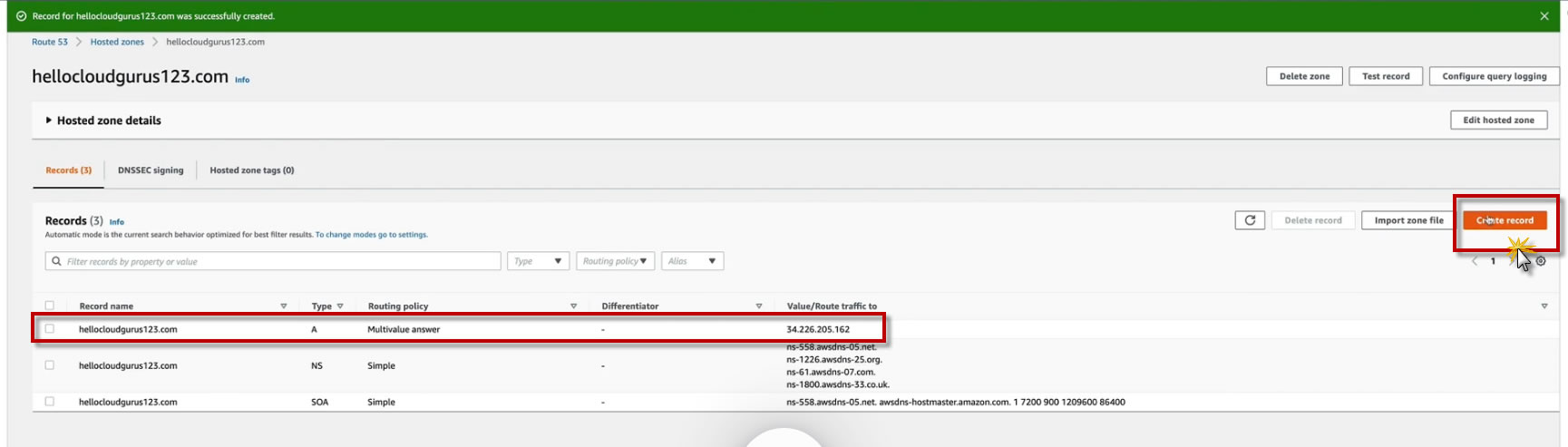Refresh the records list
Image resolution: width=1568 pixels, height=447 pixels.
pos(1250,220)
